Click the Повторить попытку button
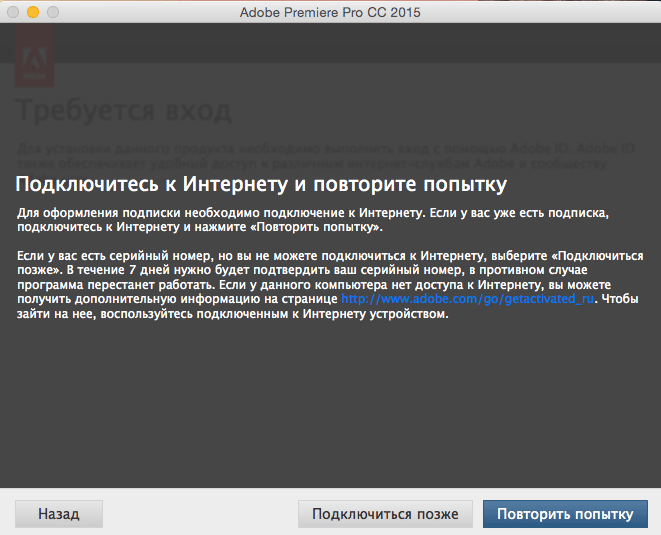The width and height of the screenshot is (661, 535). [x=565, y=514]
